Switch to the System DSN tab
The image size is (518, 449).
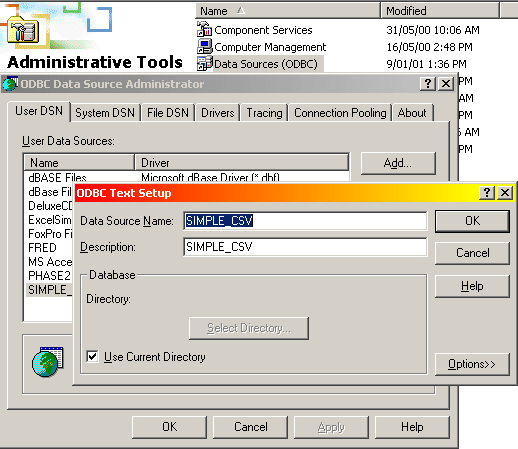click(105, 113)
